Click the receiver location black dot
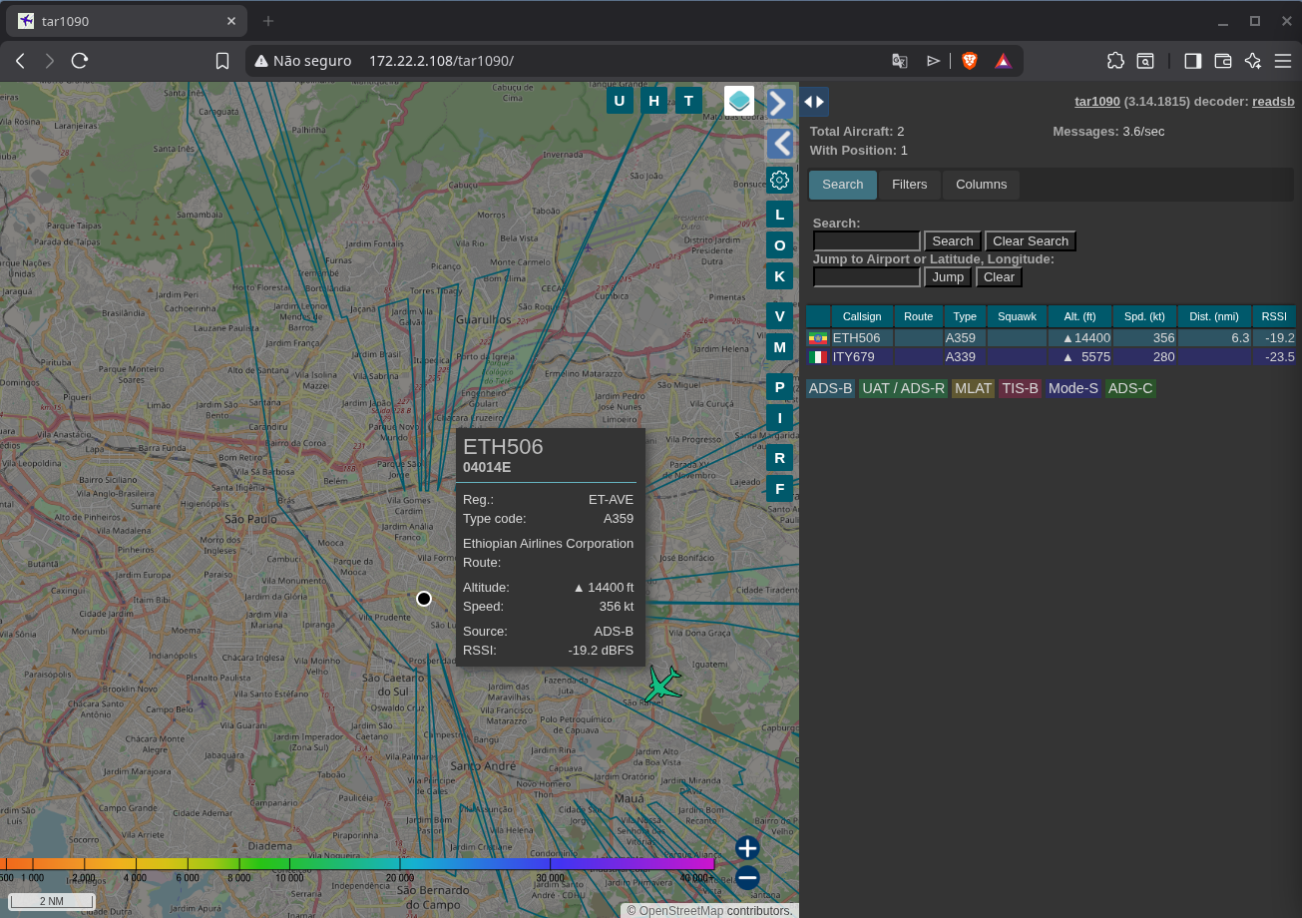Screen dimensions: 1302x918 [x=424, y=598]
